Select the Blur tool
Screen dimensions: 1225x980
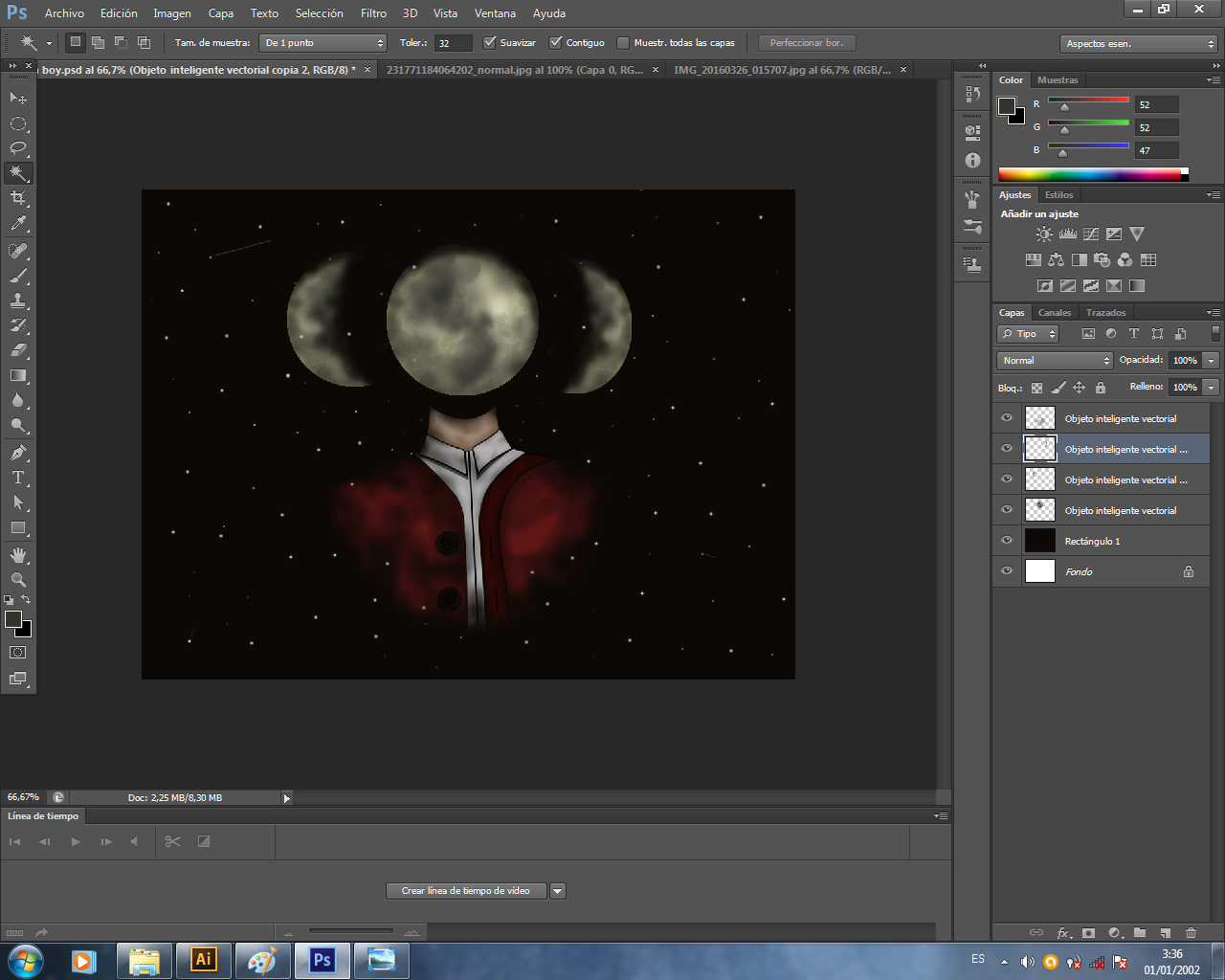coord(18,400)
